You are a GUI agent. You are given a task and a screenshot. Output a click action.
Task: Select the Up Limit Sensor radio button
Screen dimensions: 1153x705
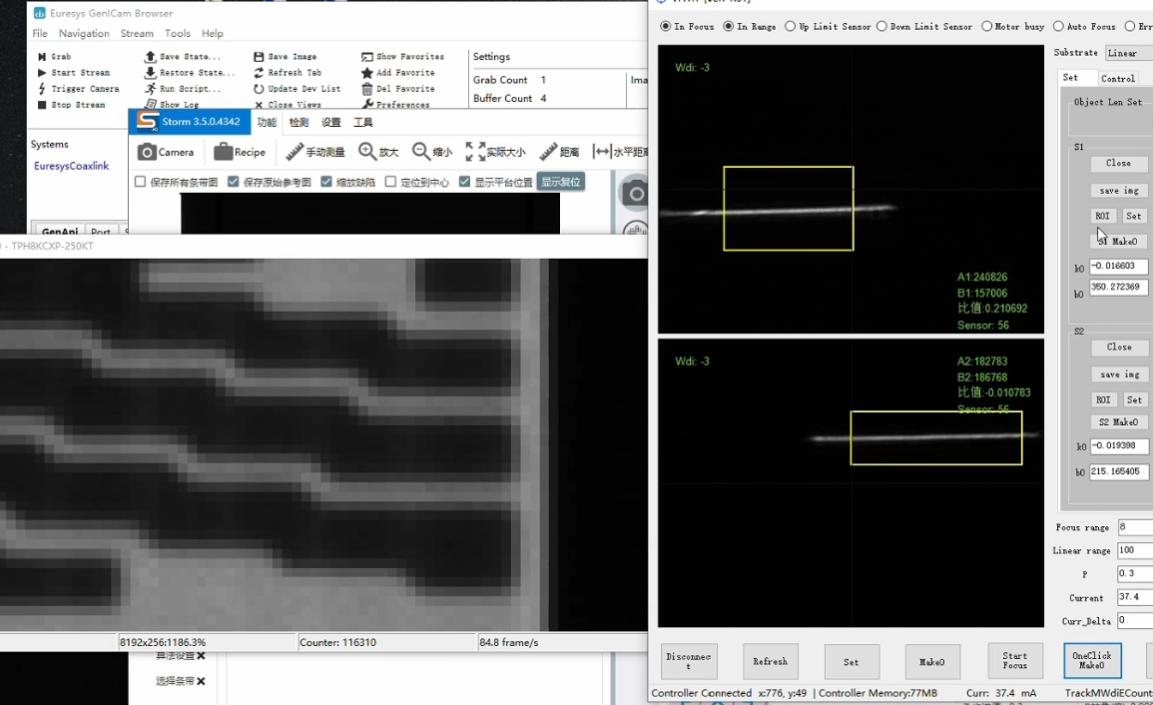(790, 26)
